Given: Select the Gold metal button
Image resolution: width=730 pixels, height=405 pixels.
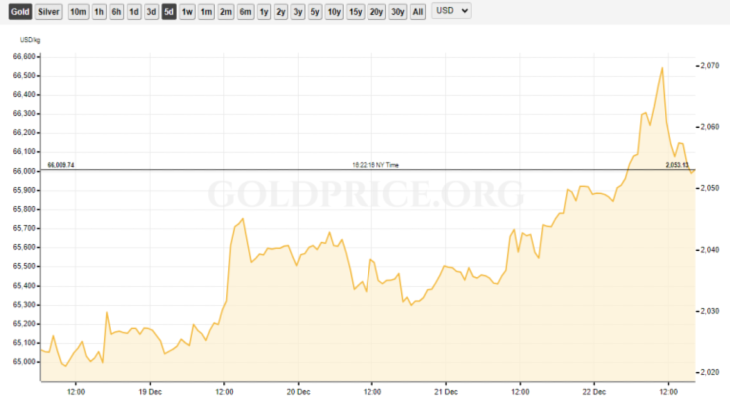Looking at the screenshot, I should point(20,12).
